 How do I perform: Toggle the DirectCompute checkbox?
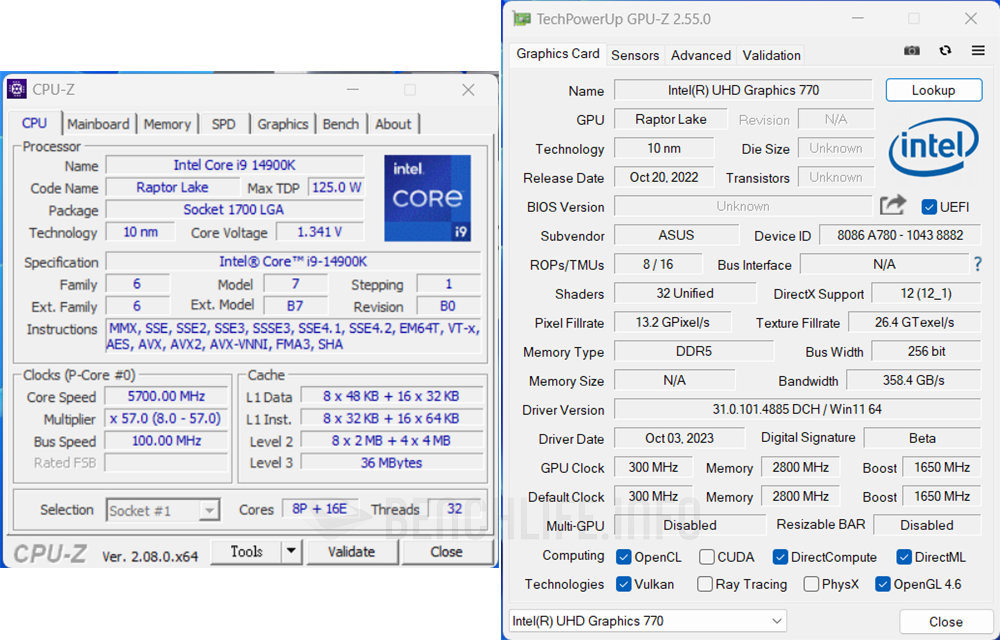click(x=780, y=557)
